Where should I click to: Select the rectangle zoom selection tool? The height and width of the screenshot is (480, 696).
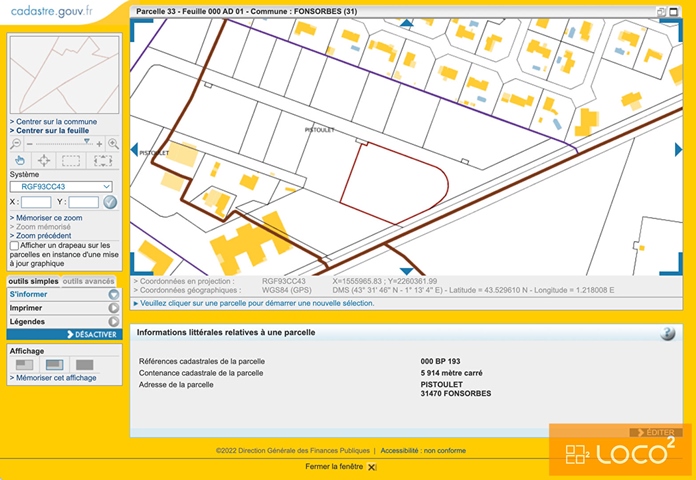(71, 160)
